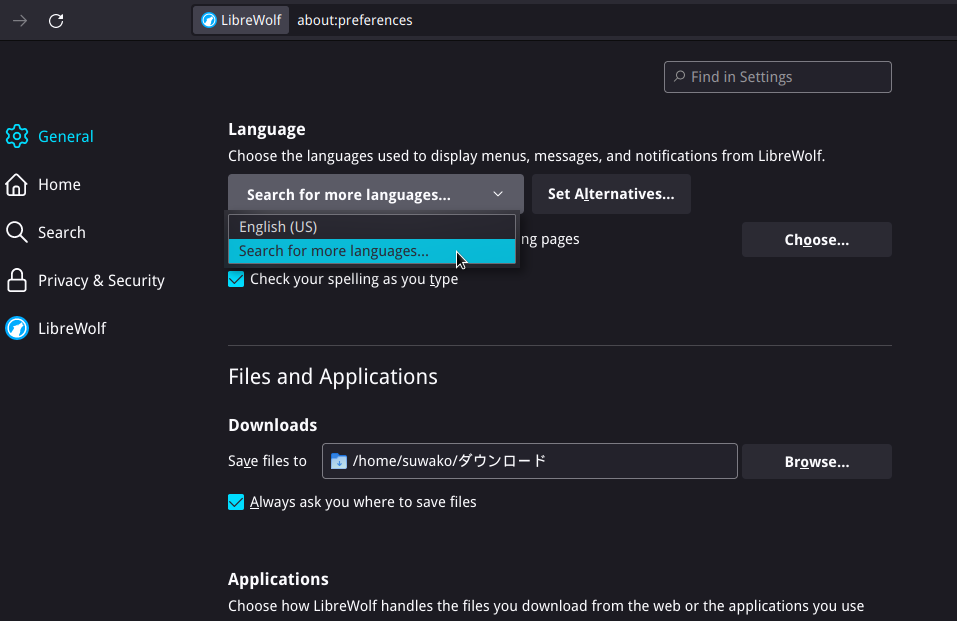Focus the Find in Settings field
Screen dimensions: 957x621
778,77
